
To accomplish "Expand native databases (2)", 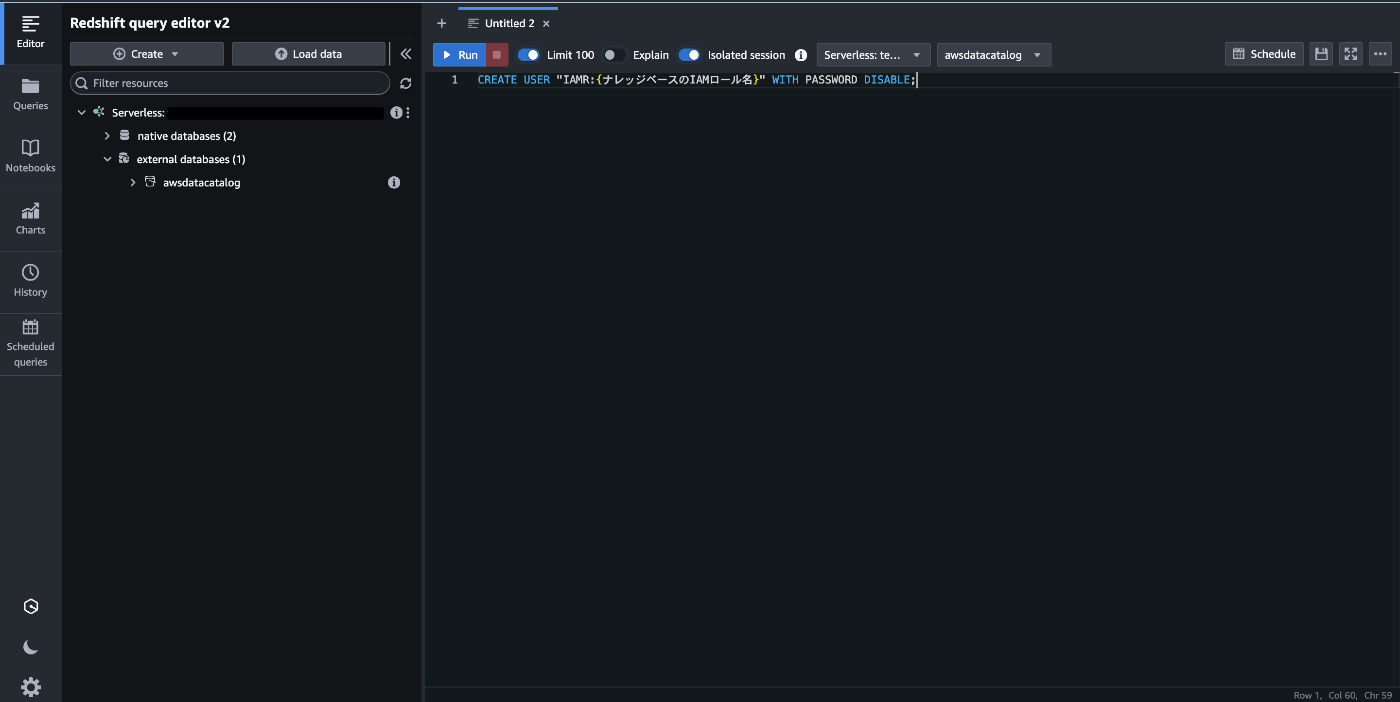I will click(x=107, y=136).
